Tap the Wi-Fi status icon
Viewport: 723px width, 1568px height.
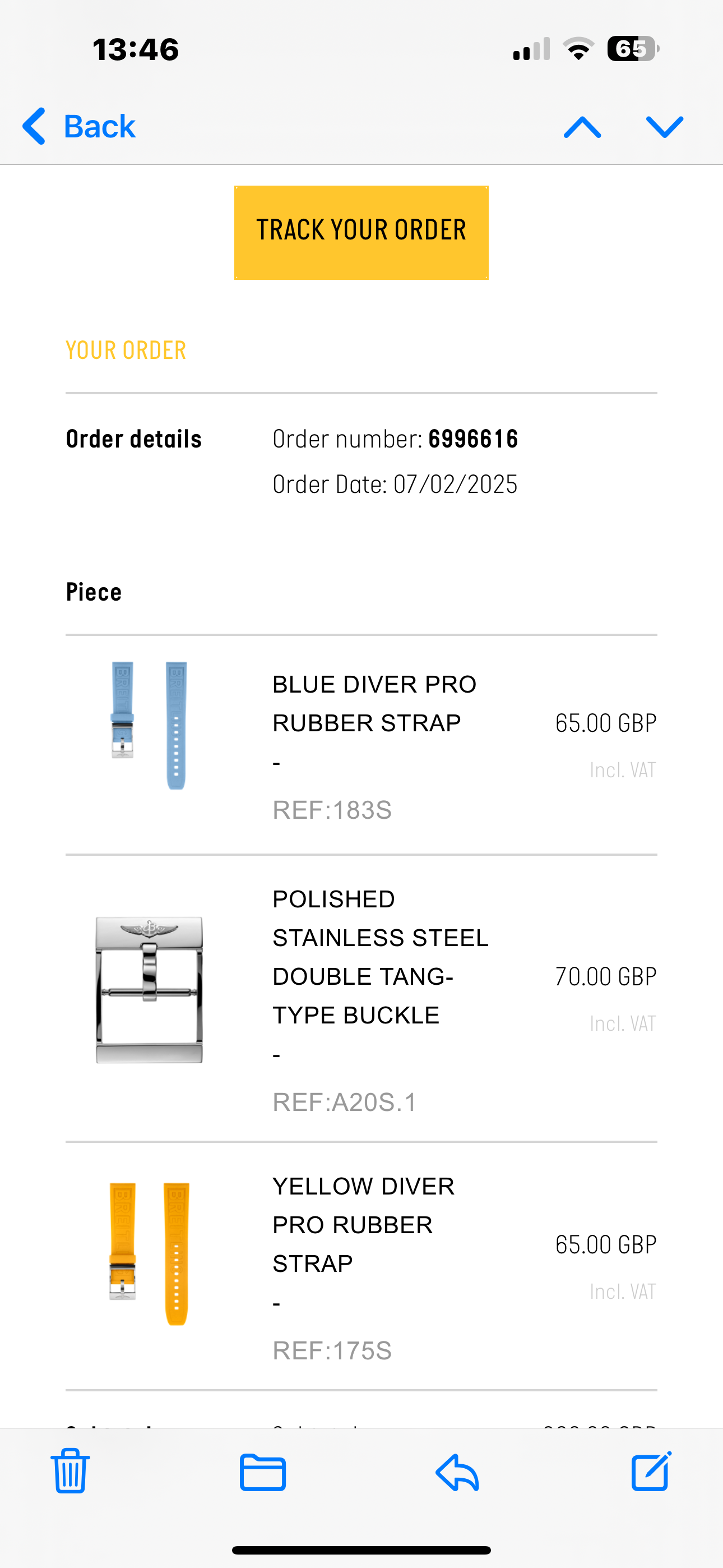click(x=579, y=49)
